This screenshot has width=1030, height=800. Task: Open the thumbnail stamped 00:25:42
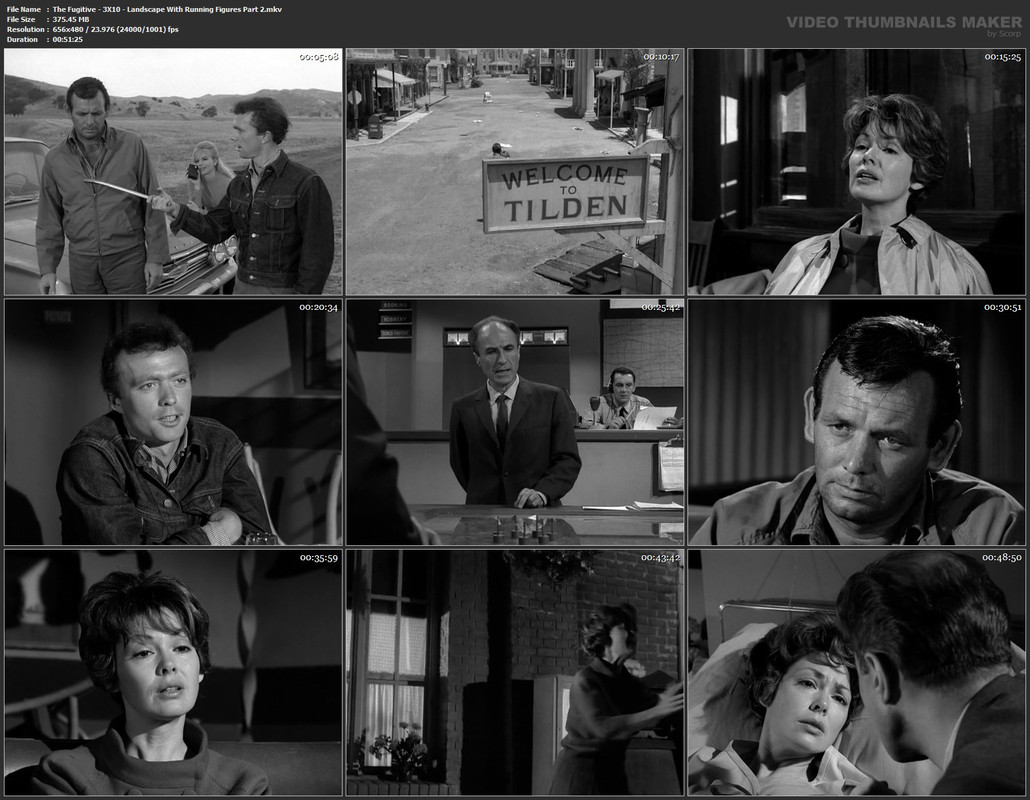click(x=515, y=422)
